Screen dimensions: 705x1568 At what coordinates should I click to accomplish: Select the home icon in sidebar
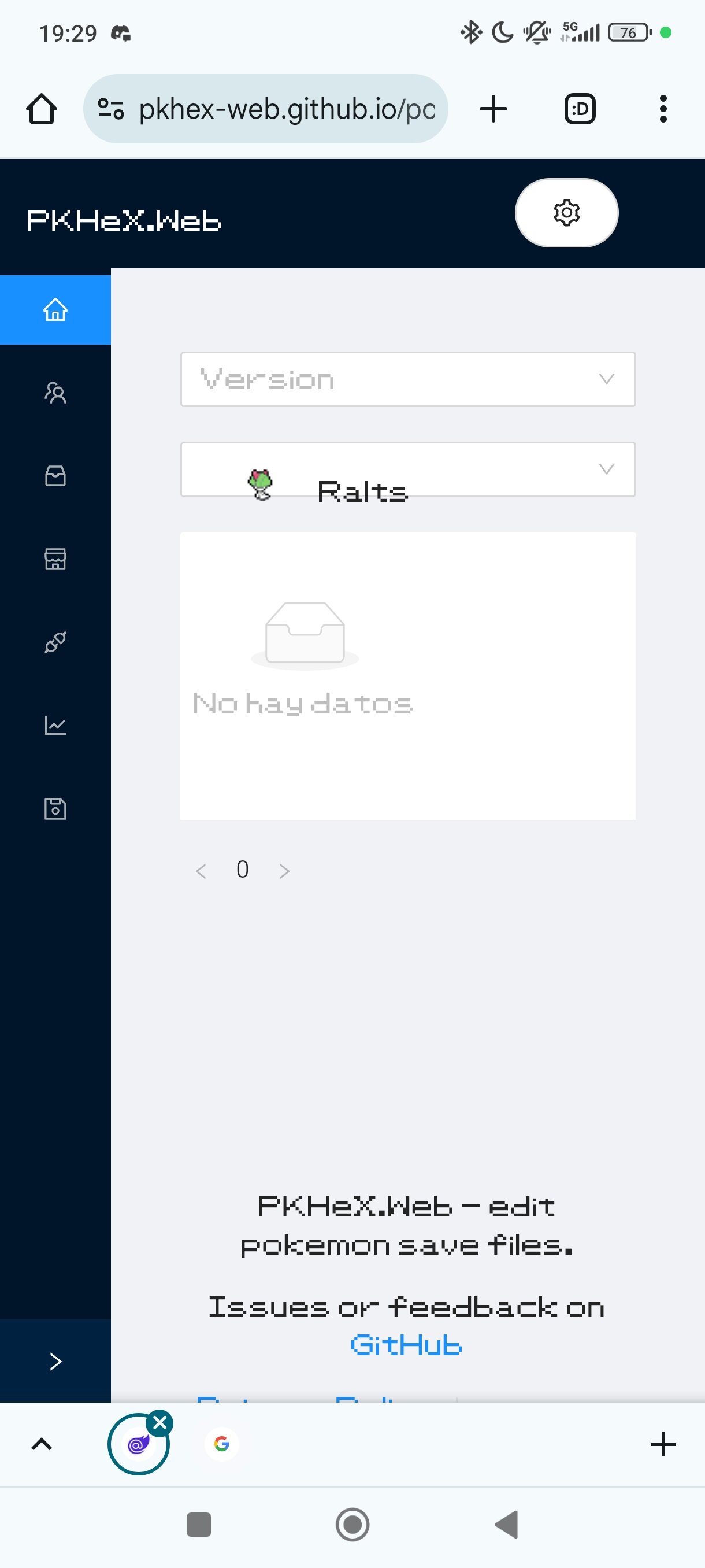tap(55, 309)
